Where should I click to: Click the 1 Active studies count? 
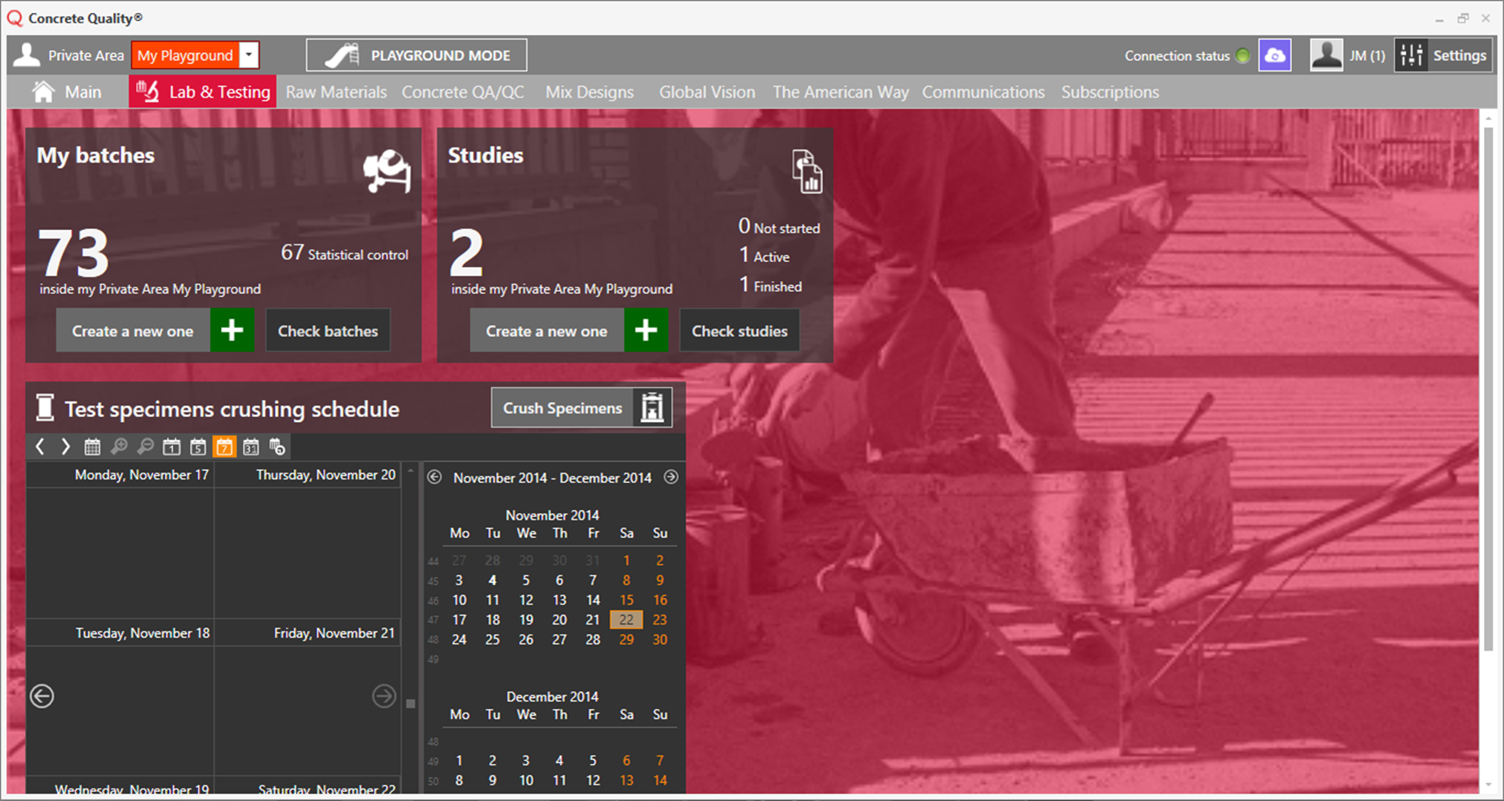(764, 256)
